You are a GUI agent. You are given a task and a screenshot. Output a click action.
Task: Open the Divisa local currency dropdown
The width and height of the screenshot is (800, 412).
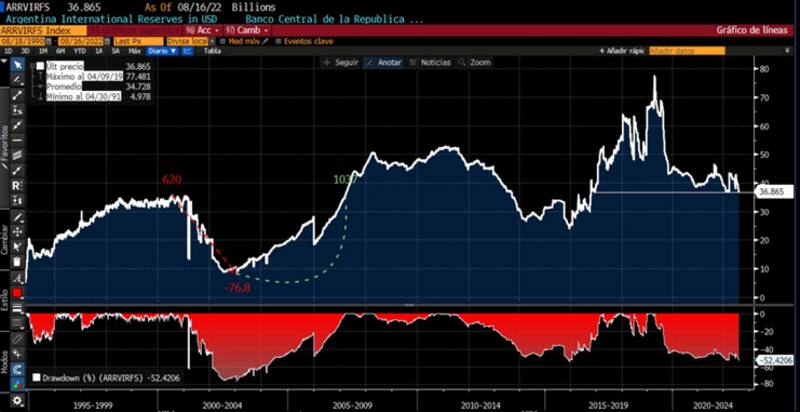click(x=186, y=40)
